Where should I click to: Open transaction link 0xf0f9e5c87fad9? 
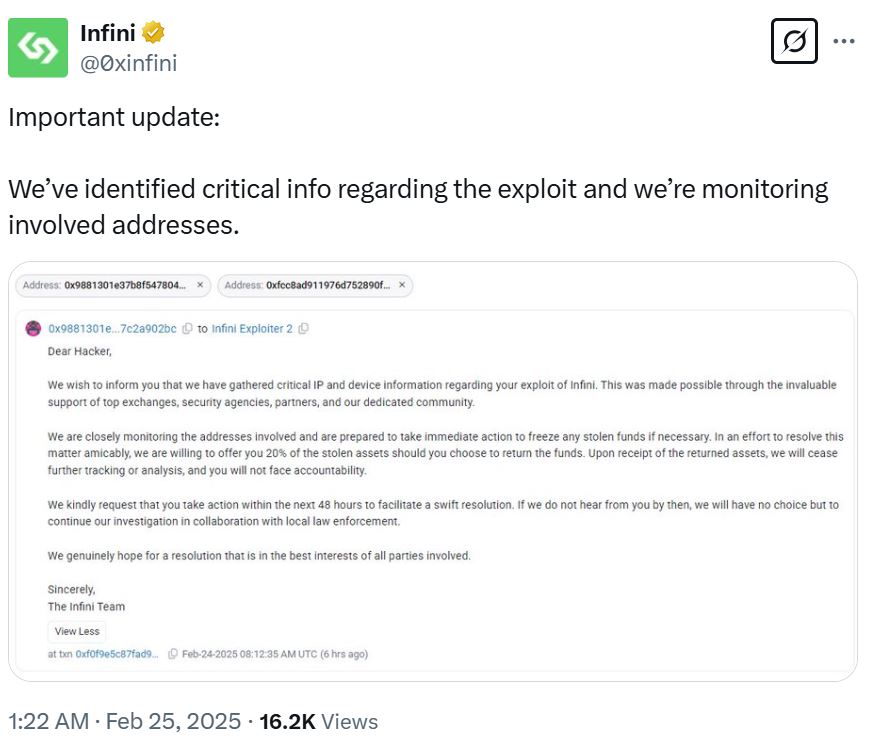[x=117, y=654]
